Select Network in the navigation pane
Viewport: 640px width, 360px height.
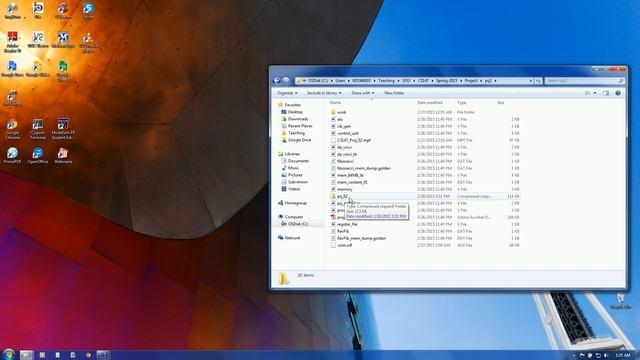point(292,238)
